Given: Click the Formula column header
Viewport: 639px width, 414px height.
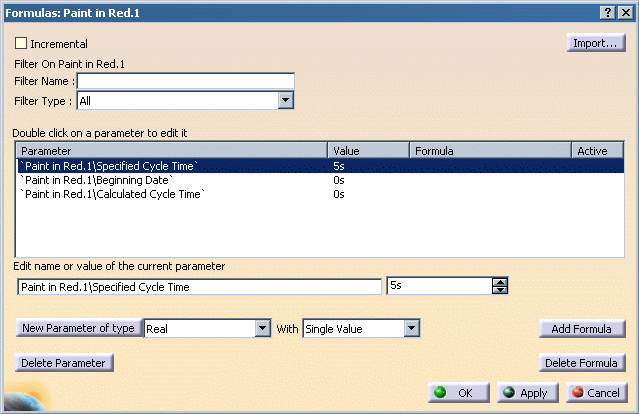Looking at the screenshot, I should (x=489, y=151).
